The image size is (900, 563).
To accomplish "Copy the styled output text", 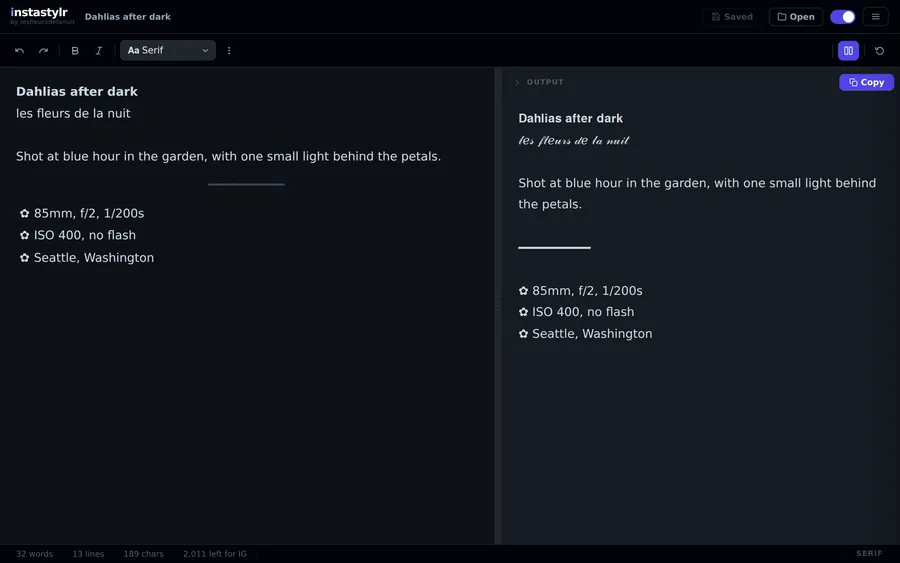I will click(866, 82).
